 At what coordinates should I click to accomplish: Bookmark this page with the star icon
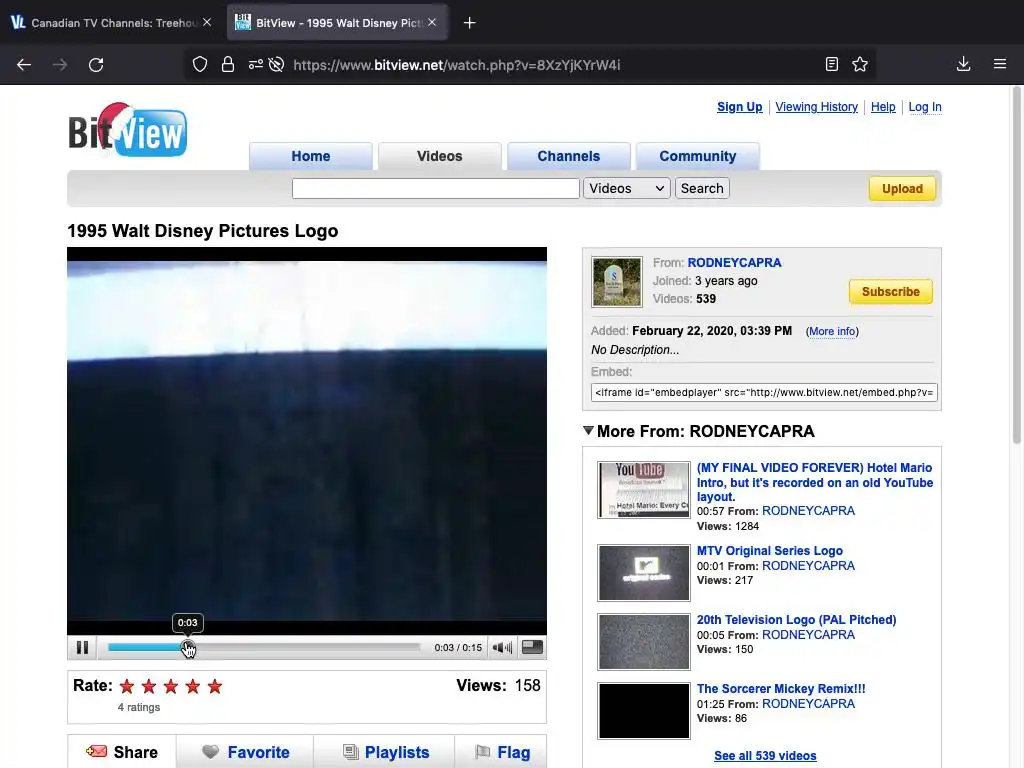(860, 64)
